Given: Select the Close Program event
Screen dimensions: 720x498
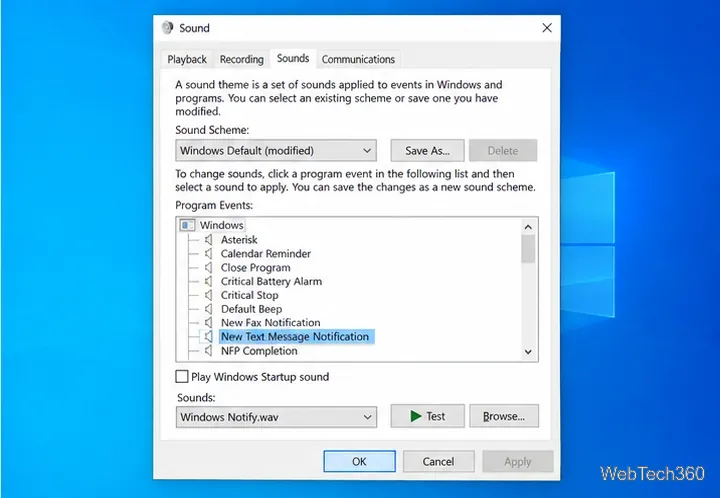Looking at the screenshot, I should [255, 267].
